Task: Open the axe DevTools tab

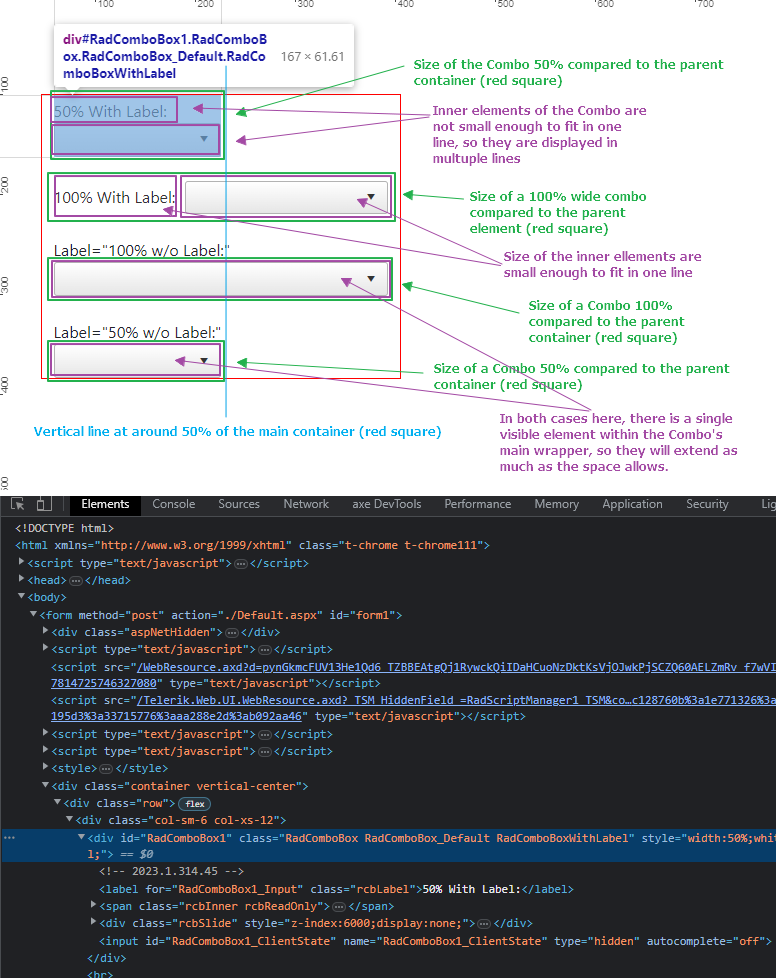Action: click(387, 504)
